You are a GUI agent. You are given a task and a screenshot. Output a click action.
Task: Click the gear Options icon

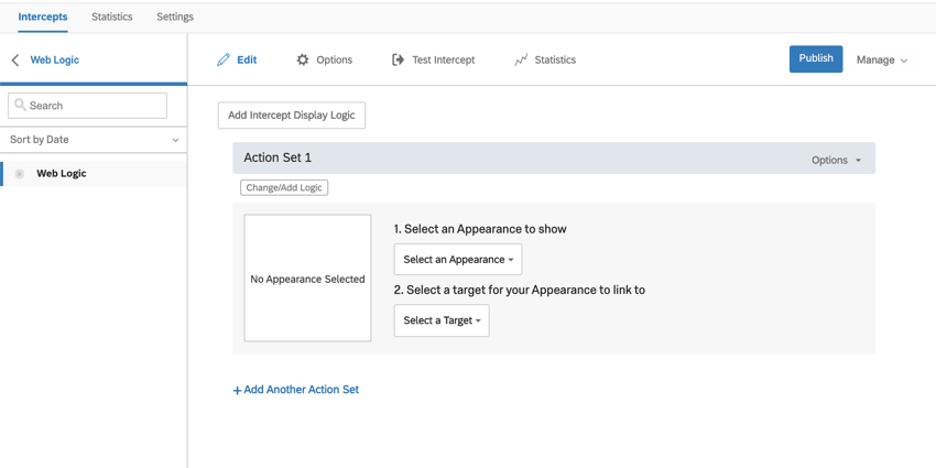303,60
